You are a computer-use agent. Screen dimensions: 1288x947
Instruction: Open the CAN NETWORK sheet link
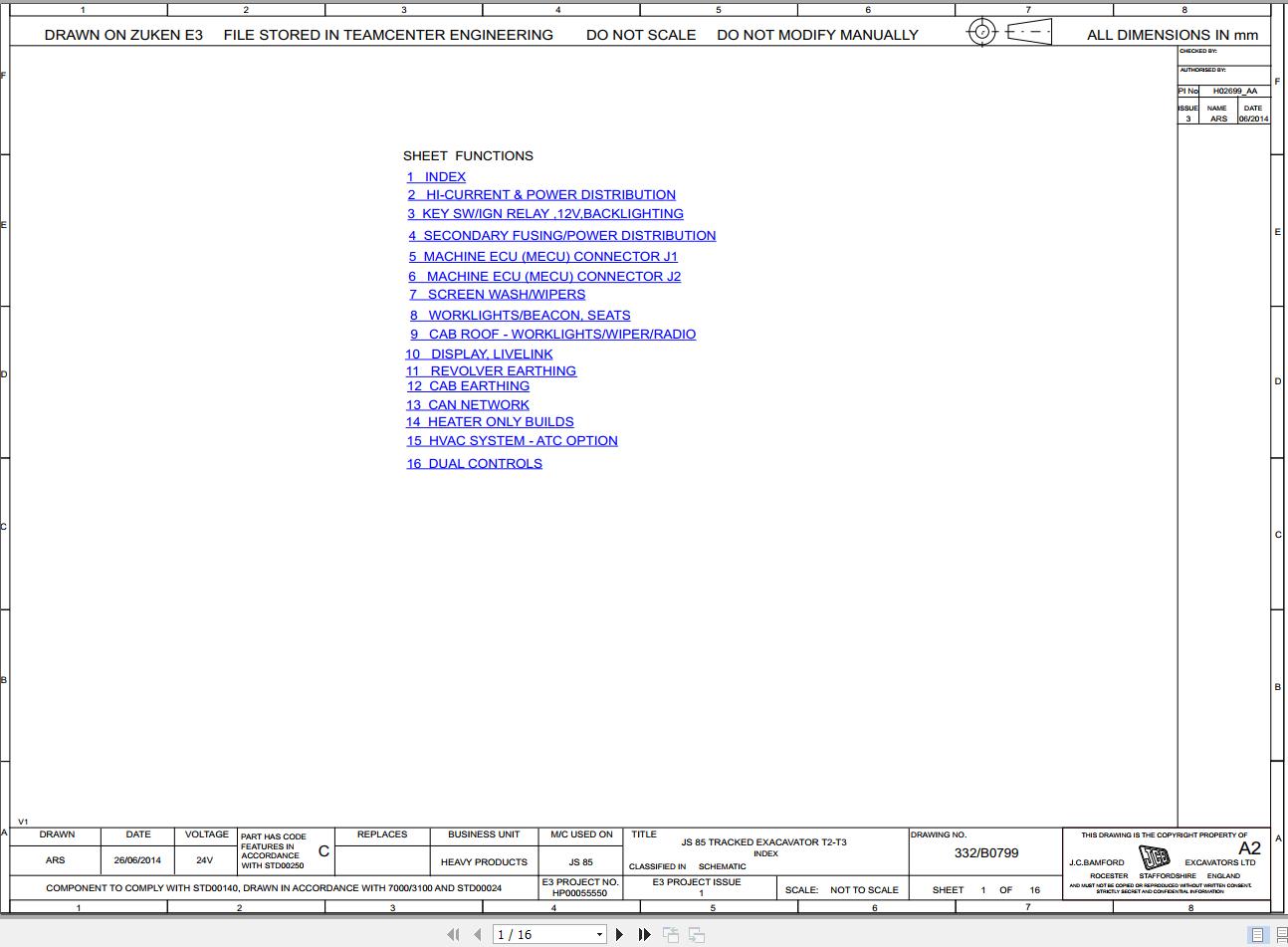point(468,404)
